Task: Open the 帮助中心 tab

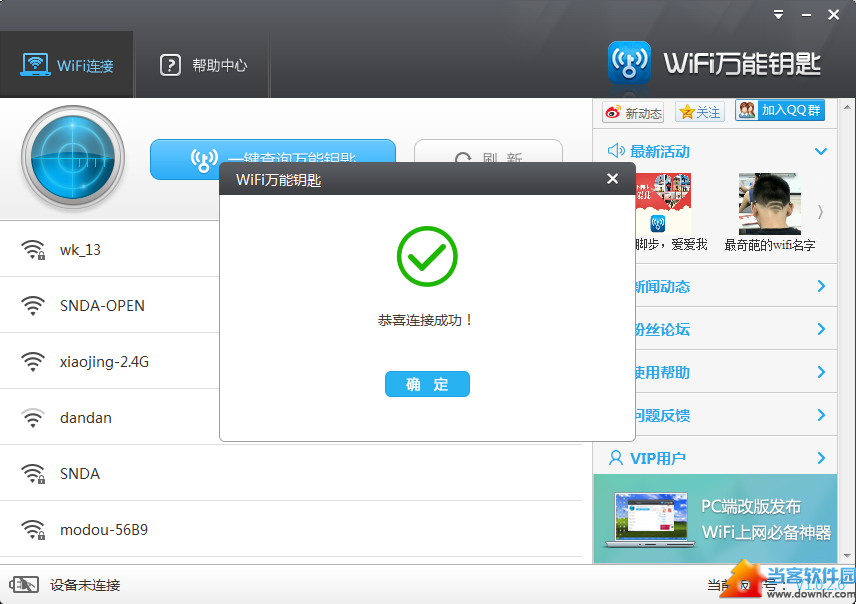Action: click(203, 64)
